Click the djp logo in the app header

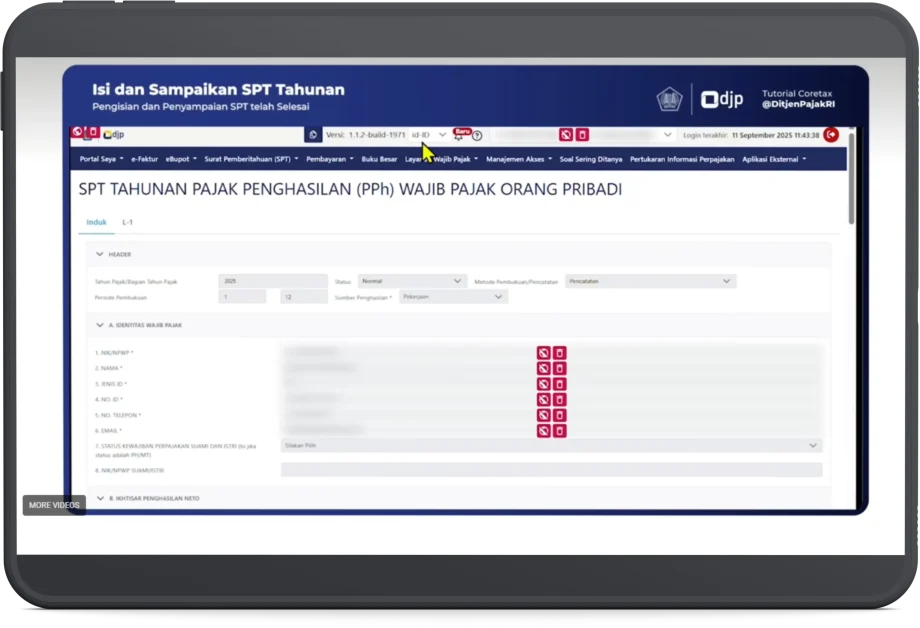coord(113,134)
